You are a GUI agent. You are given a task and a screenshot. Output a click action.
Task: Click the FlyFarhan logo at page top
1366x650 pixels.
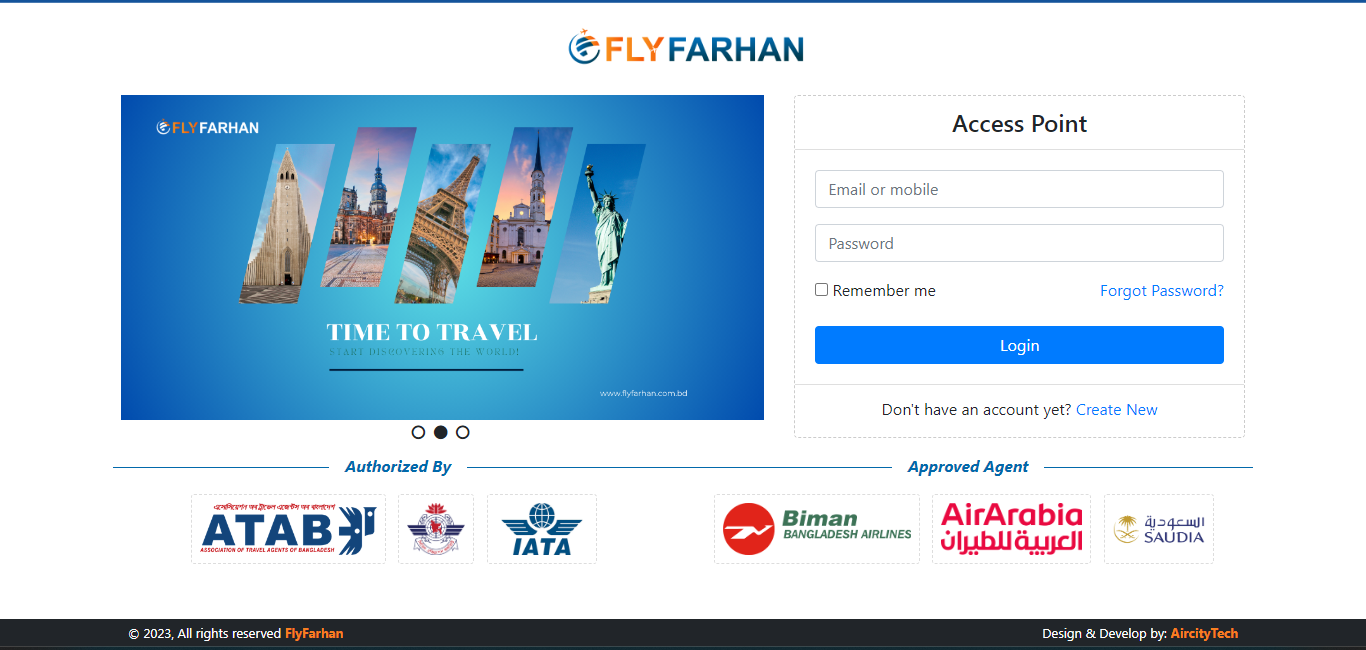(x=686, y=48)
